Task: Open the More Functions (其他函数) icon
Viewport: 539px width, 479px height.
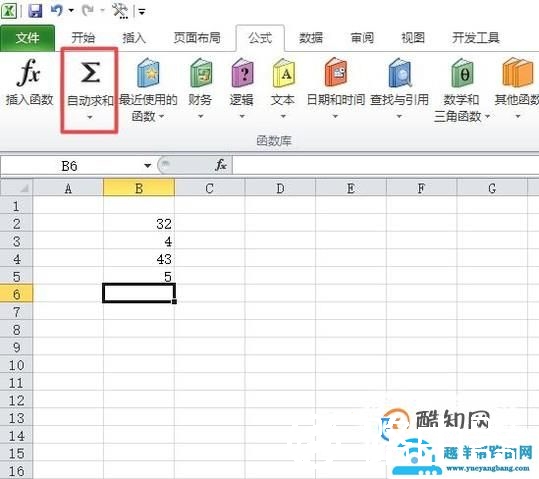Action: pyautogui.click(x=517, y=72)
